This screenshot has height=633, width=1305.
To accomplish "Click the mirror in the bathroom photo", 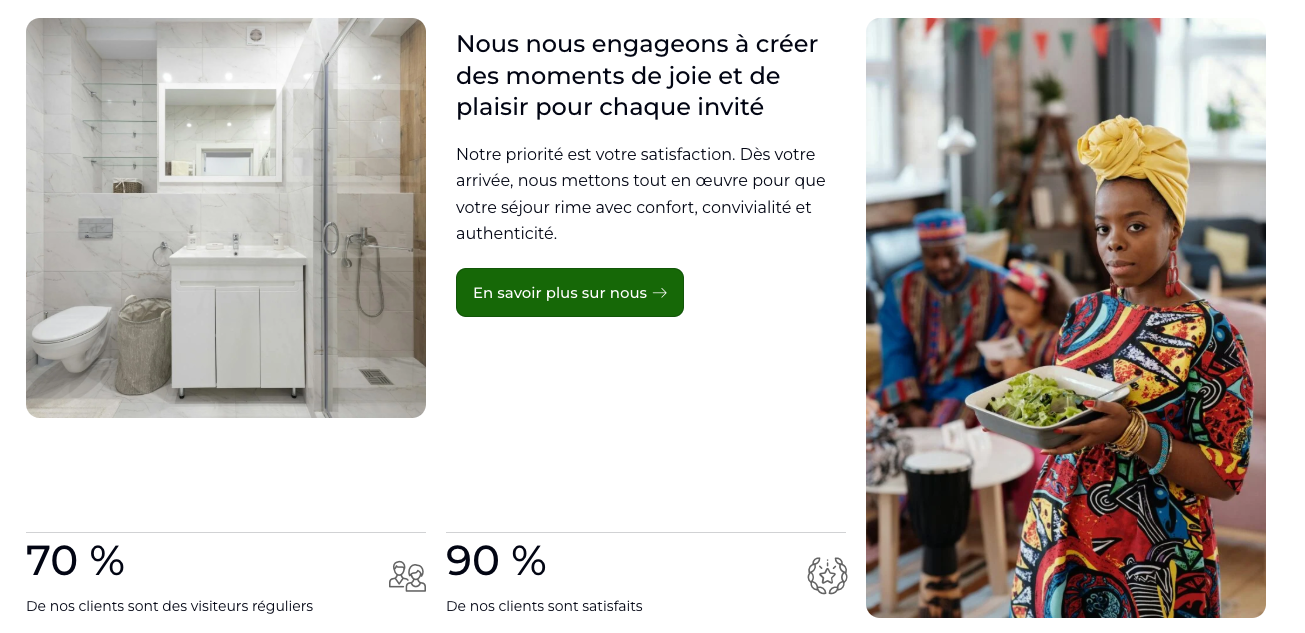I will pos(221,134).
